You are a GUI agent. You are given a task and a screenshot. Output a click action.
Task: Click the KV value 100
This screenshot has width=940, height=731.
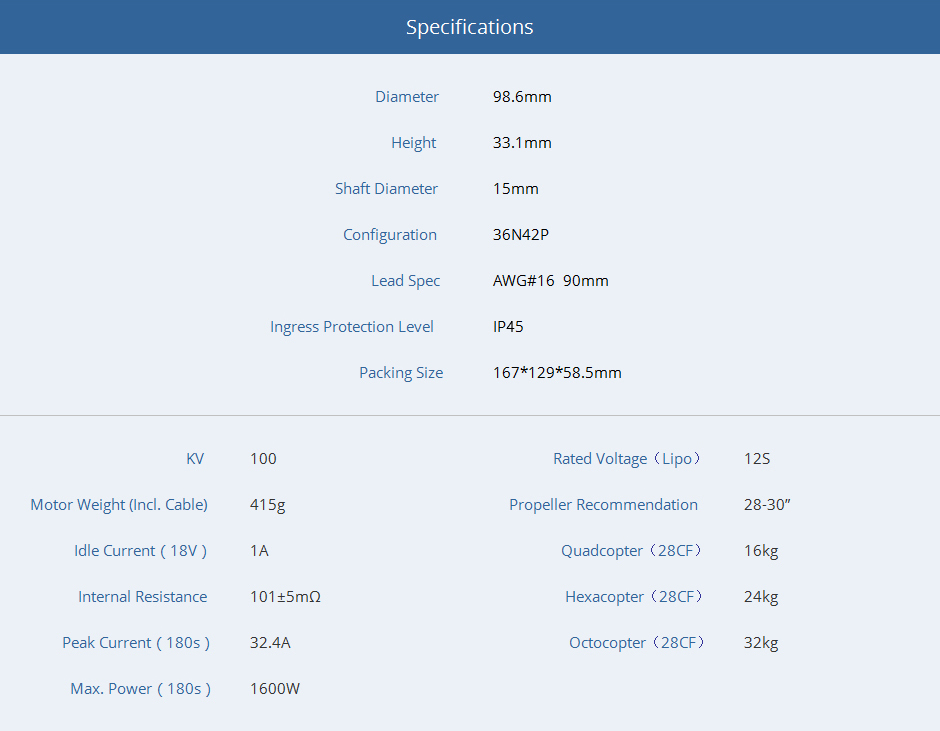263,459
